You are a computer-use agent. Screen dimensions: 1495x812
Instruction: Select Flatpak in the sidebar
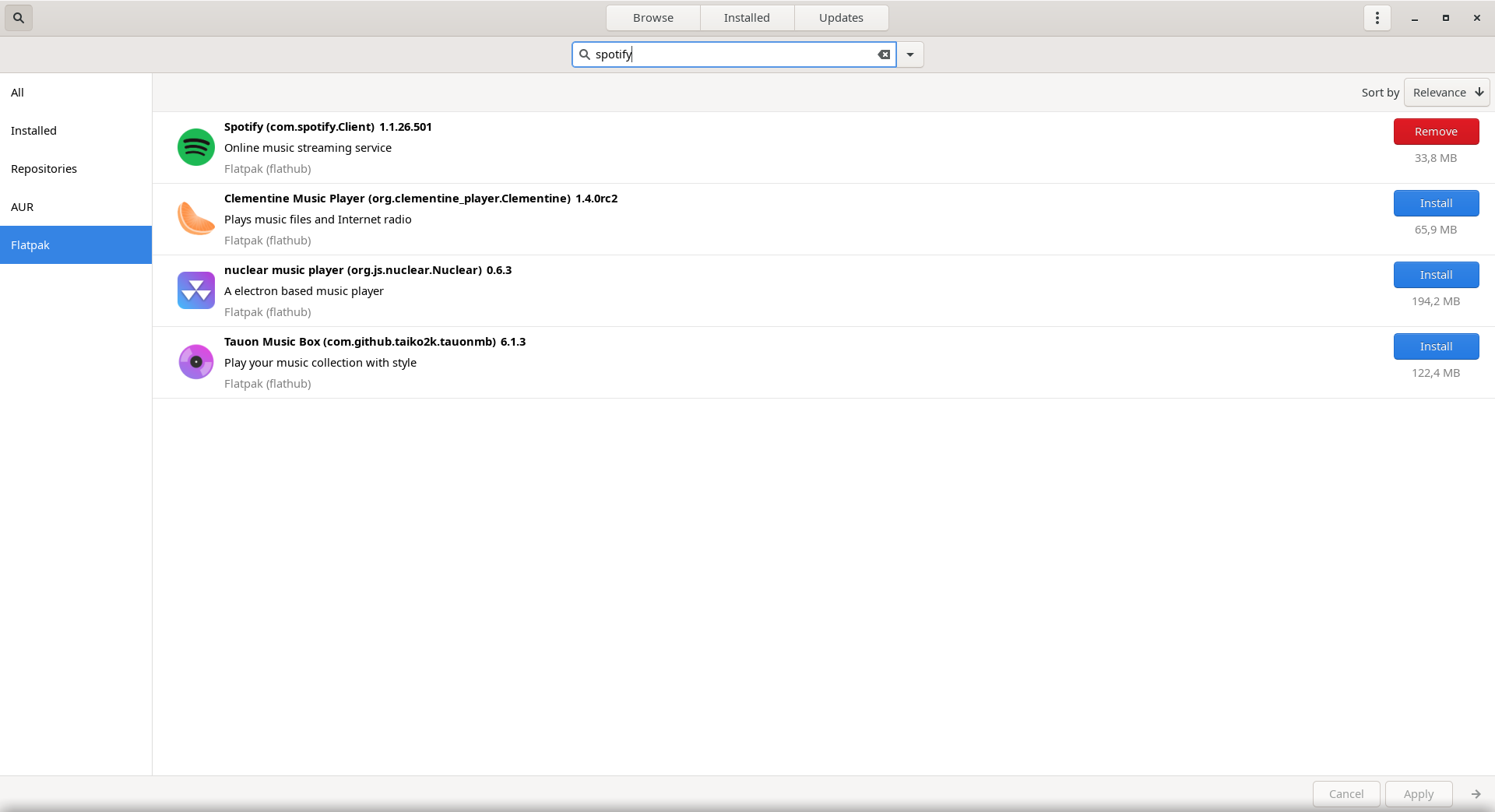point(76,245)
